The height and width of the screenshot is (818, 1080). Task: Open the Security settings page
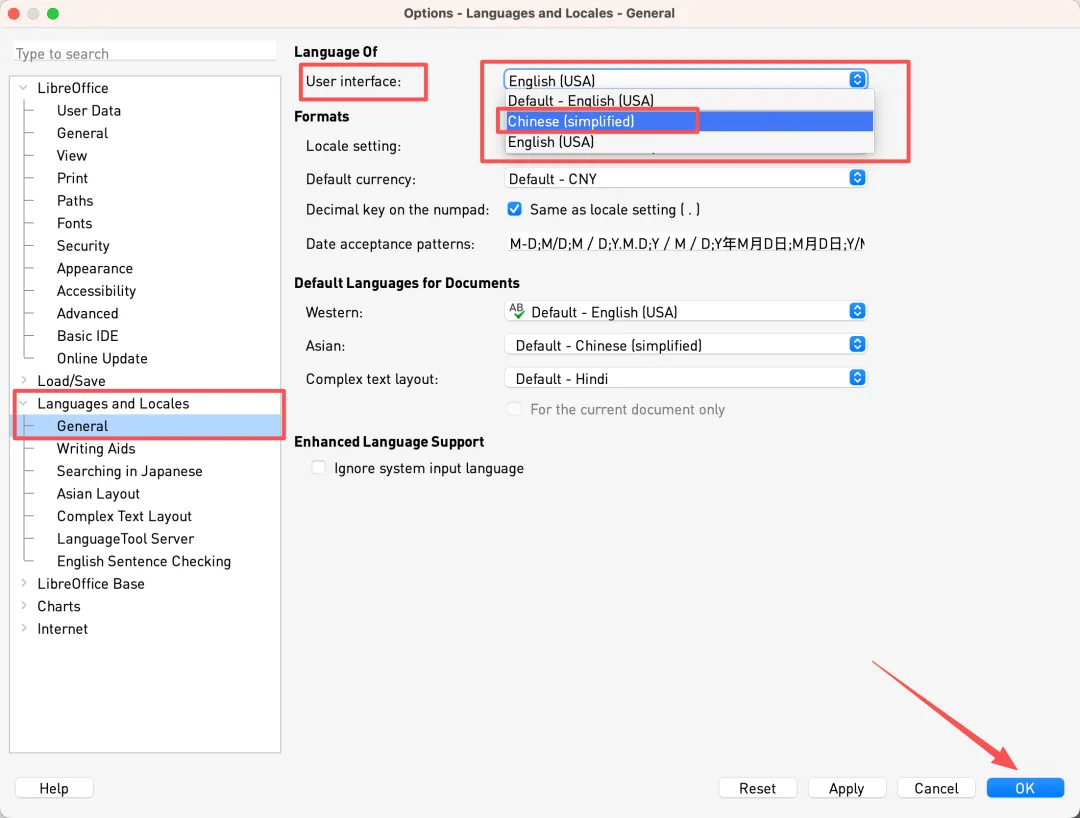(83, 246)
